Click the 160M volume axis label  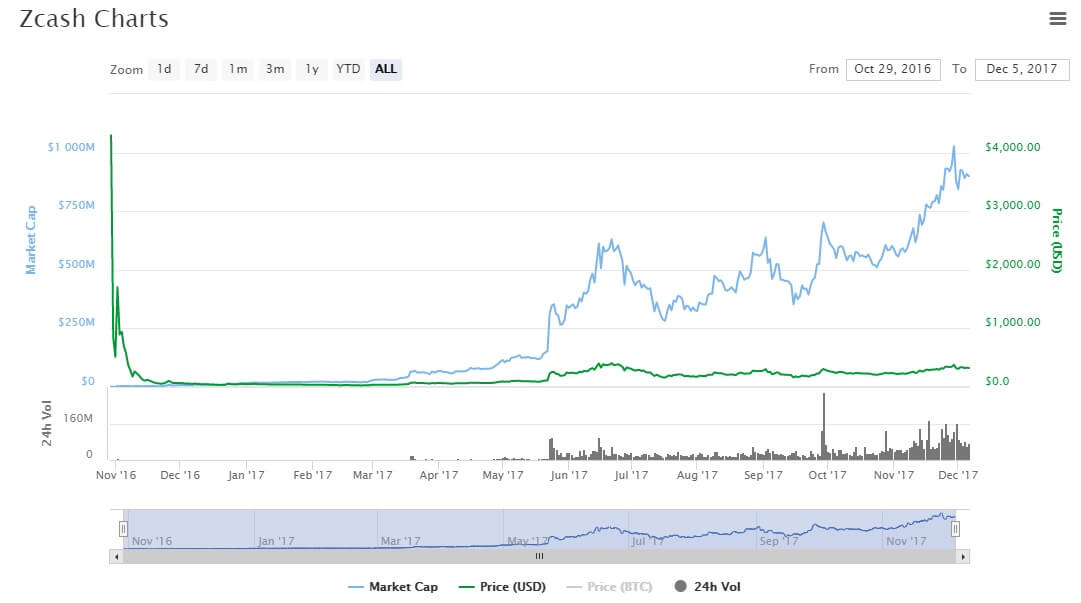78,418
